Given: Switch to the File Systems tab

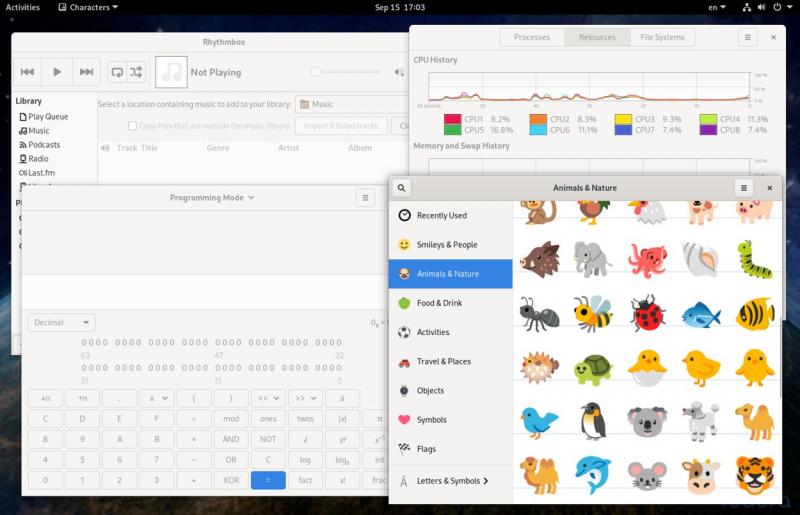Looking at the screenshot, I should point(662,37).
